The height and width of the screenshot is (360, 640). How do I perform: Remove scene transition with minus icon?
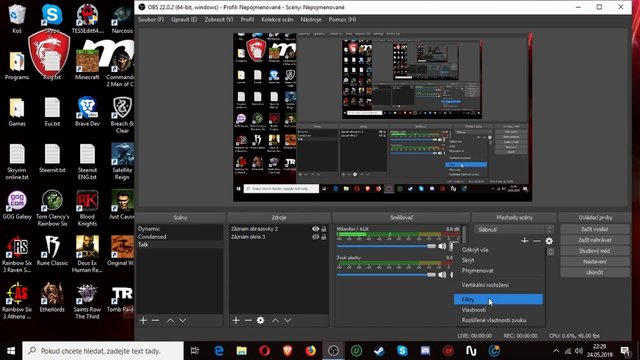(x=537, y=241)
